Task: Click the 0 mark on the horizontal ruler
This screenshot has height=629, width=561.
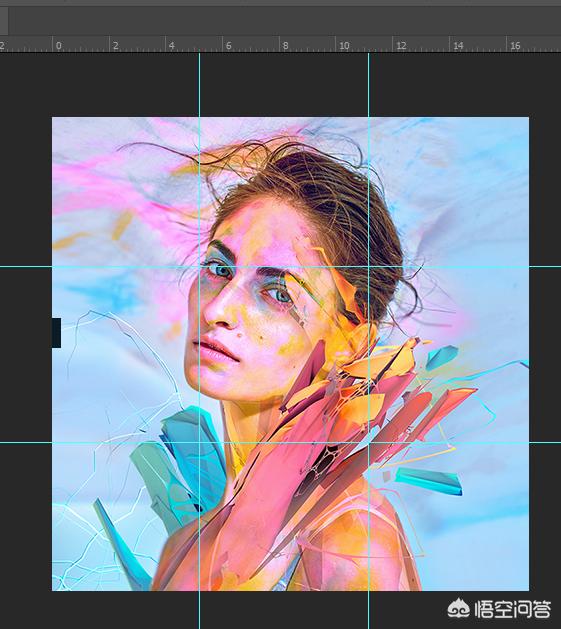Action: [x=59, y=45]
